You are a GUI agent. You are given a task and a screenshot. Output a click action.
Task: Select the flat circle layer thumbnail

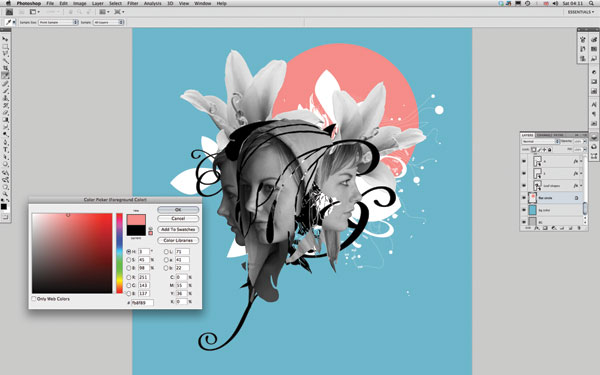click(x=533, y=198)
